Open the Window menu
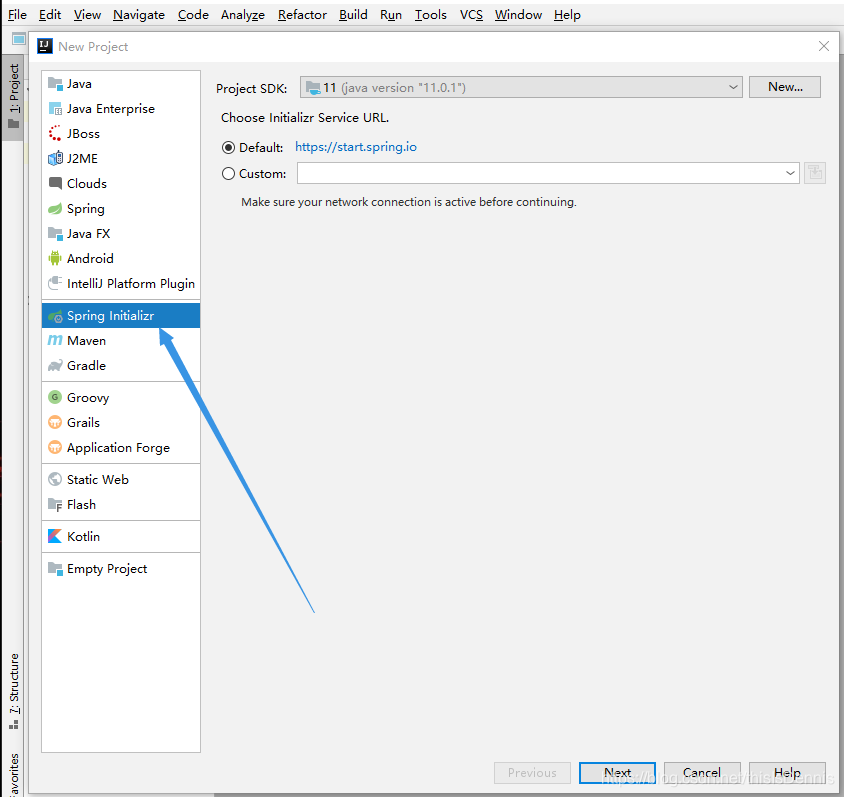Viewport: 844px width, 797px height. click(518, 15)
